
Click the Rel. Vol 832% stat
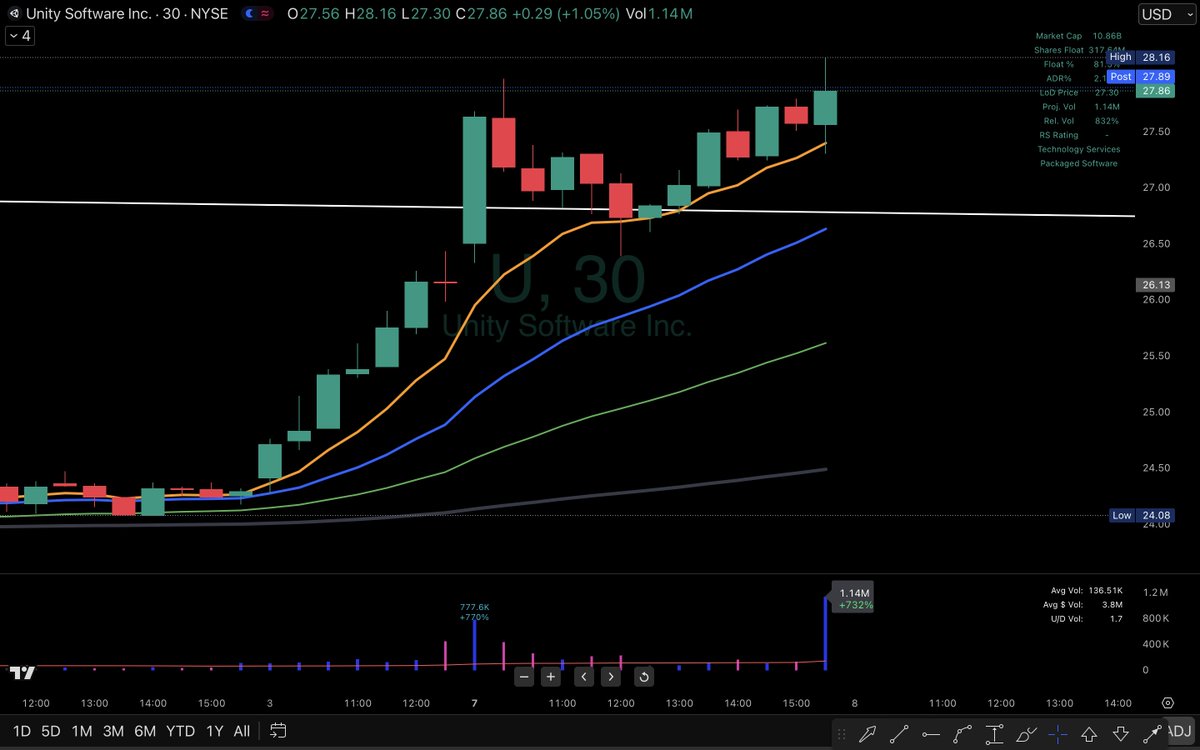click(1080, 120)
